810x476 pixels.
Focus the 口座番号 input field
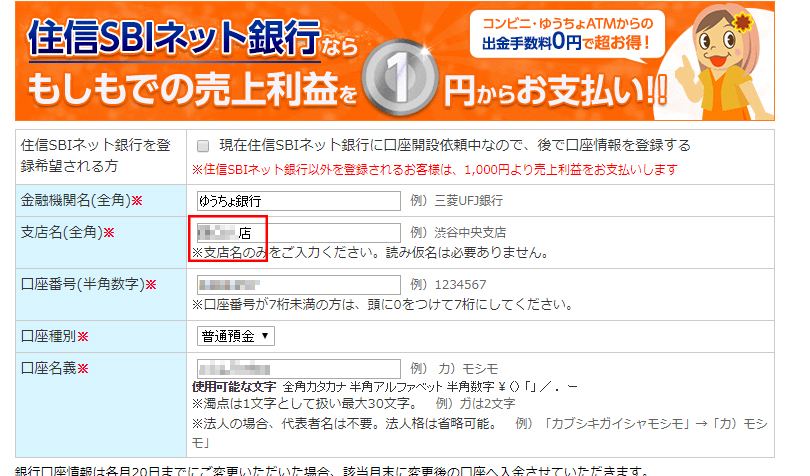pyautogui.click(x=299, y=285)
